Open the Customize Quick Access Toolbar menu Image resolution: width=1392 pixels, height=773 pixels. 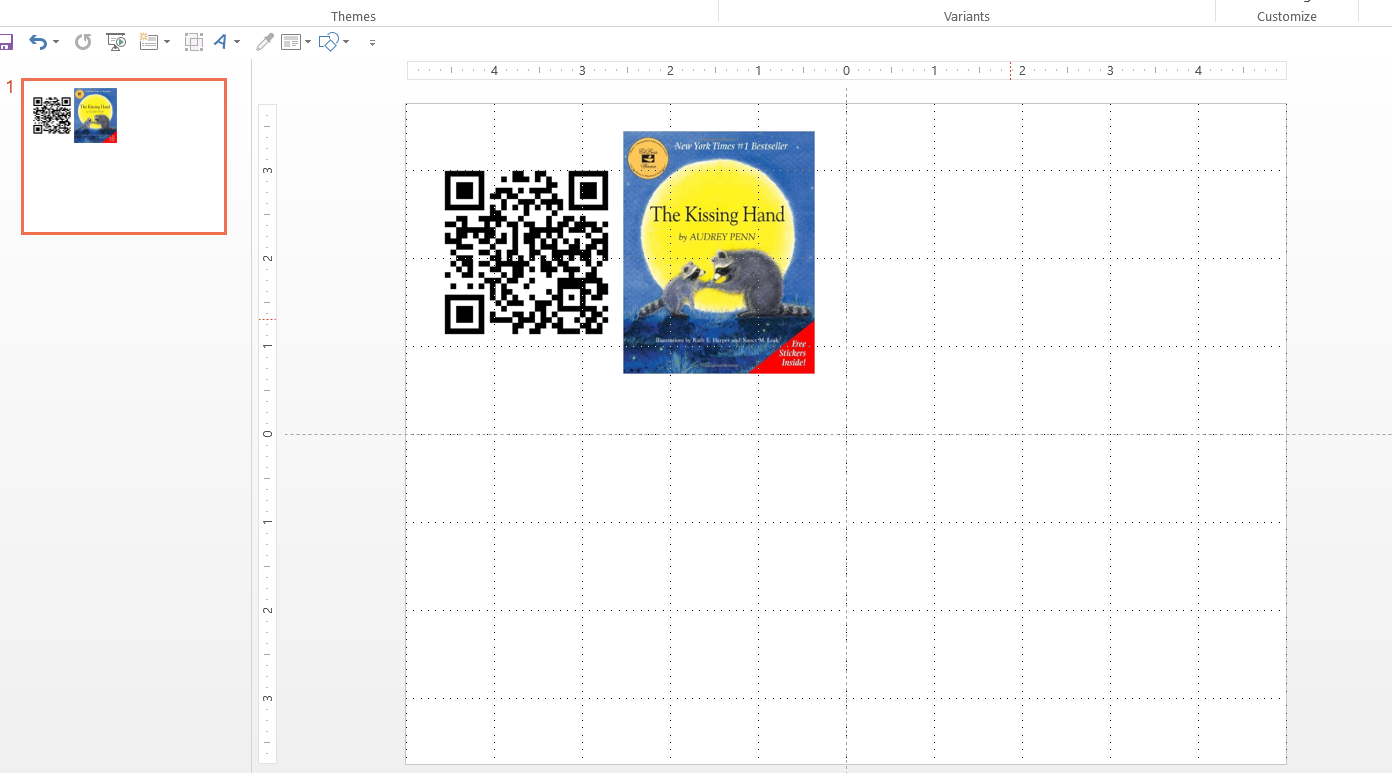point(371,42)
